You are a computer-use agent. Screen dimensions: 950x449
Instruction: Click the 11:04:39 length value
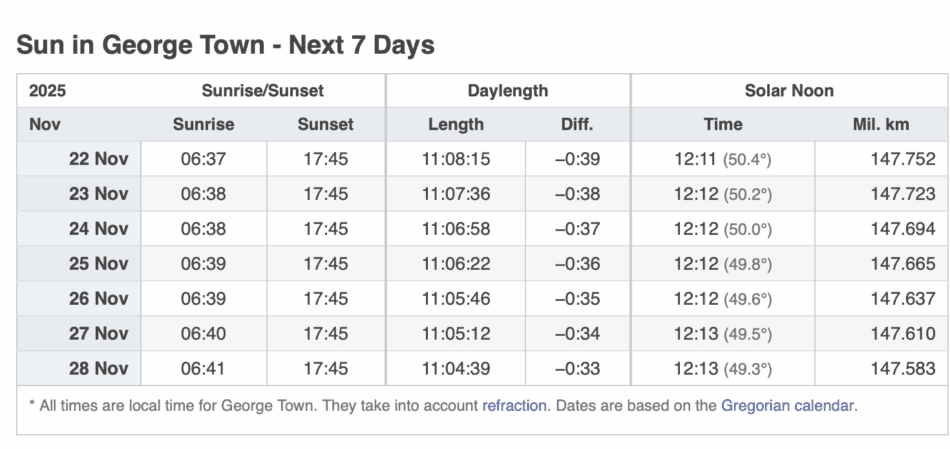tap(455, 369)
